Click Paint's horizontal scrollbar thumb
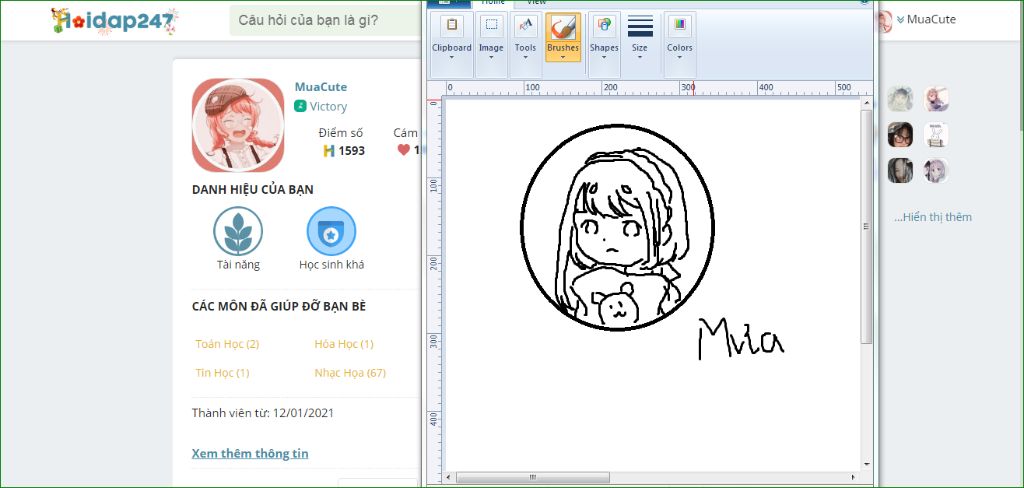 pyautogui.click(x=533, y=478)
